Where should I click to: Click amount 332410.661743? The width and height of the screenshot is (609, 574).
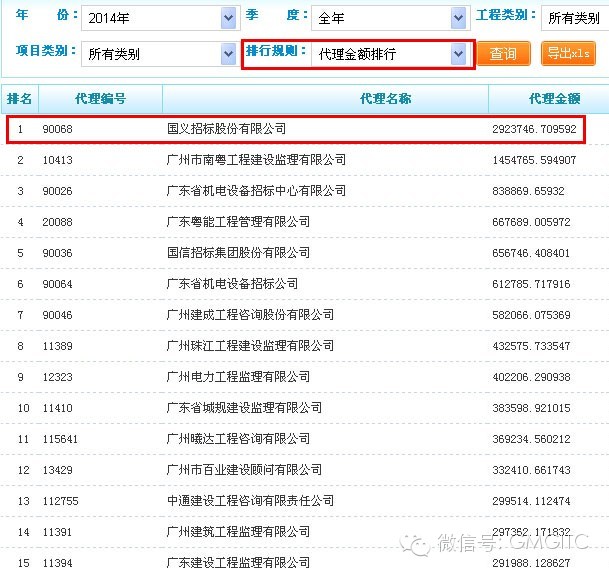(x=532, y=470)
